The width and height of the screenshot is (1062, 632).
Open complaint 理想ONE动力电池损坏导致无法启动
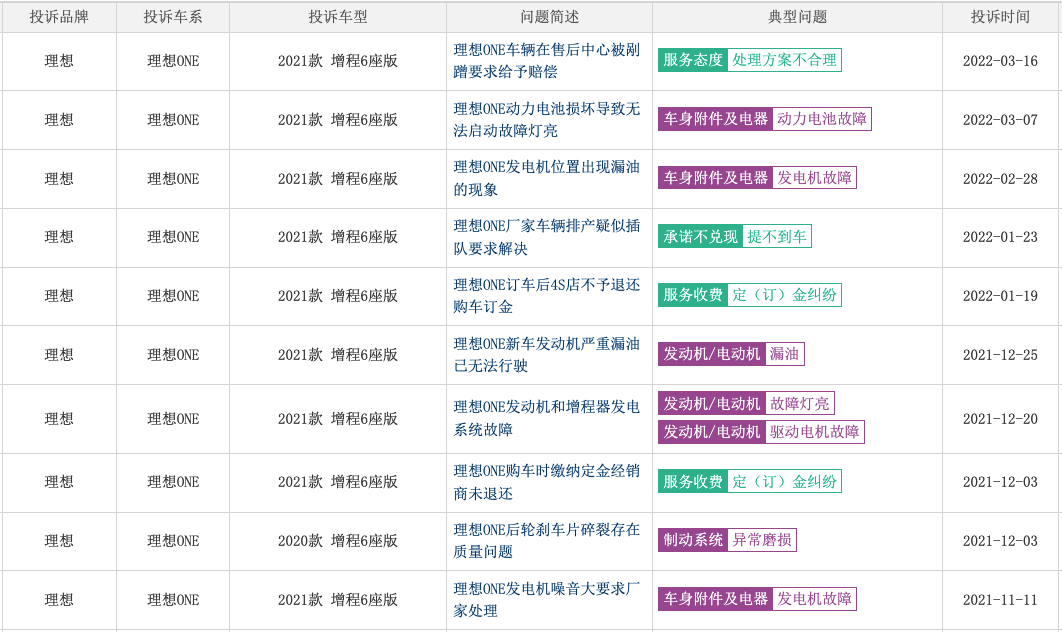tap(547, 119)
